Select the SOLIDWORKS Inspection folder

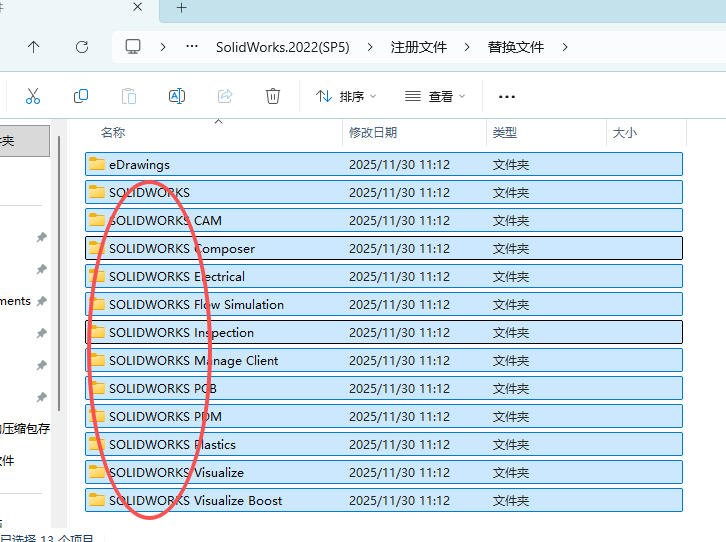click(x=384, y=332)
